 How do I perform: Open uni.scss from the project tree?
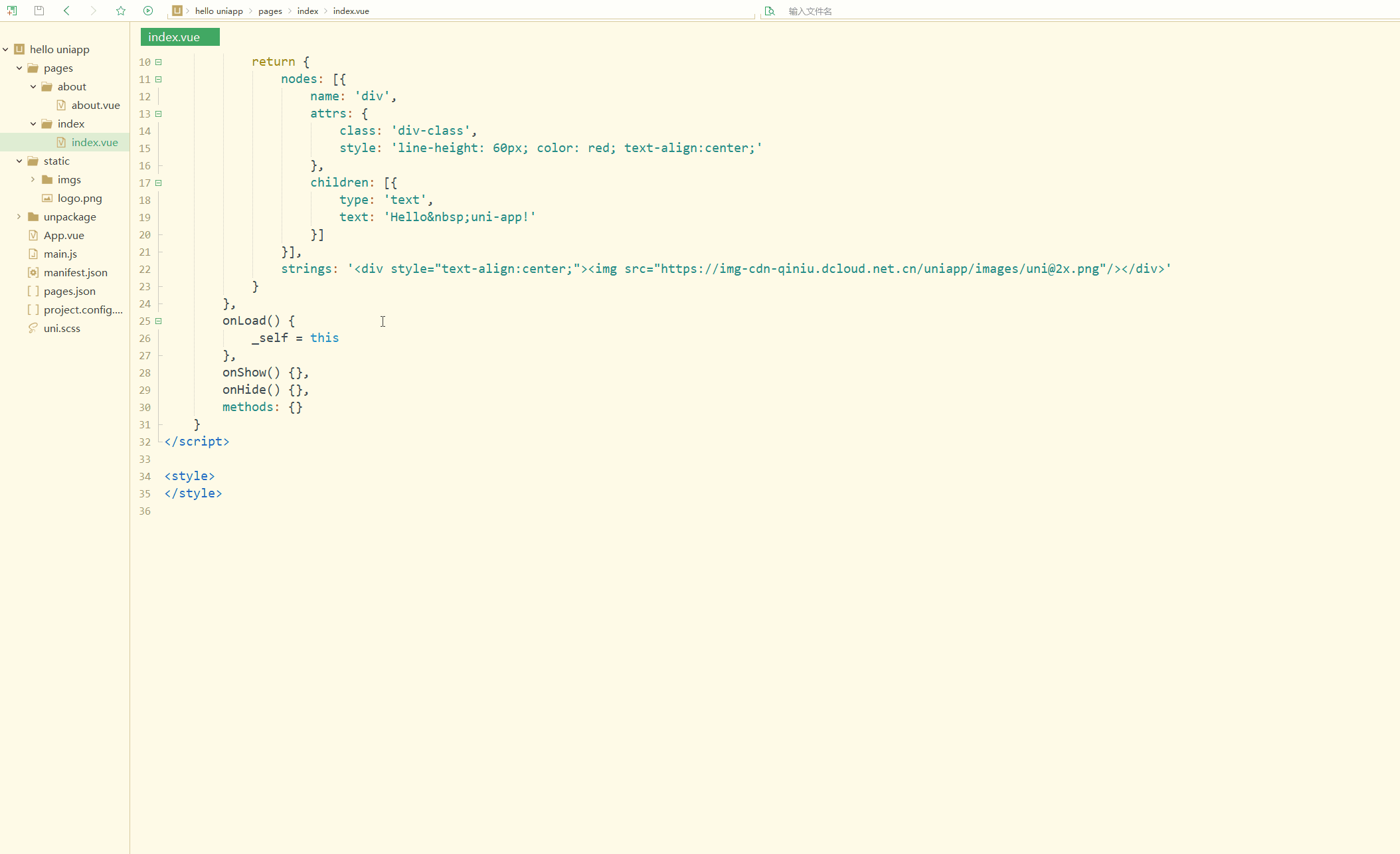(62, 328)
